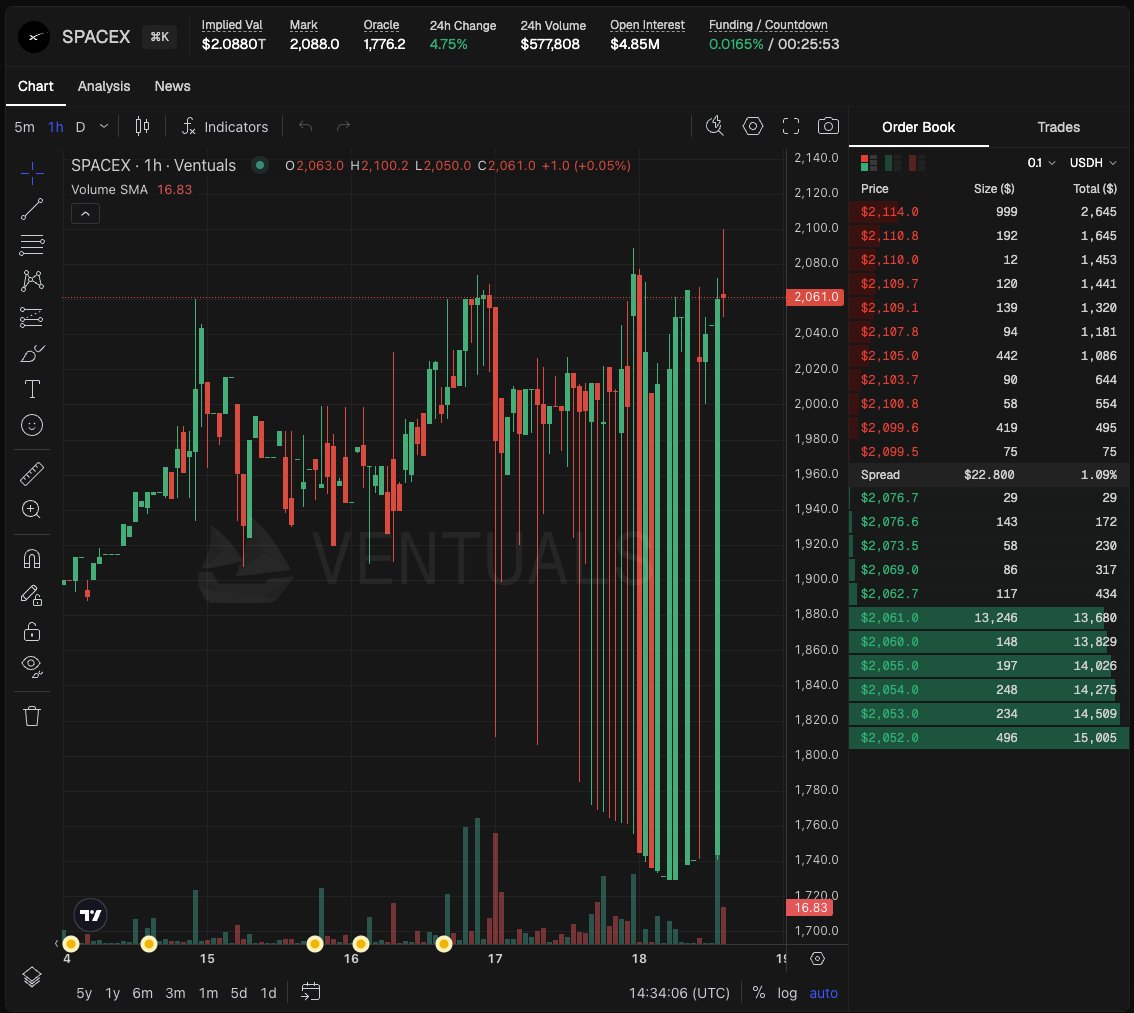
Task: Open the News tab
Action: [x=172, y=86]
